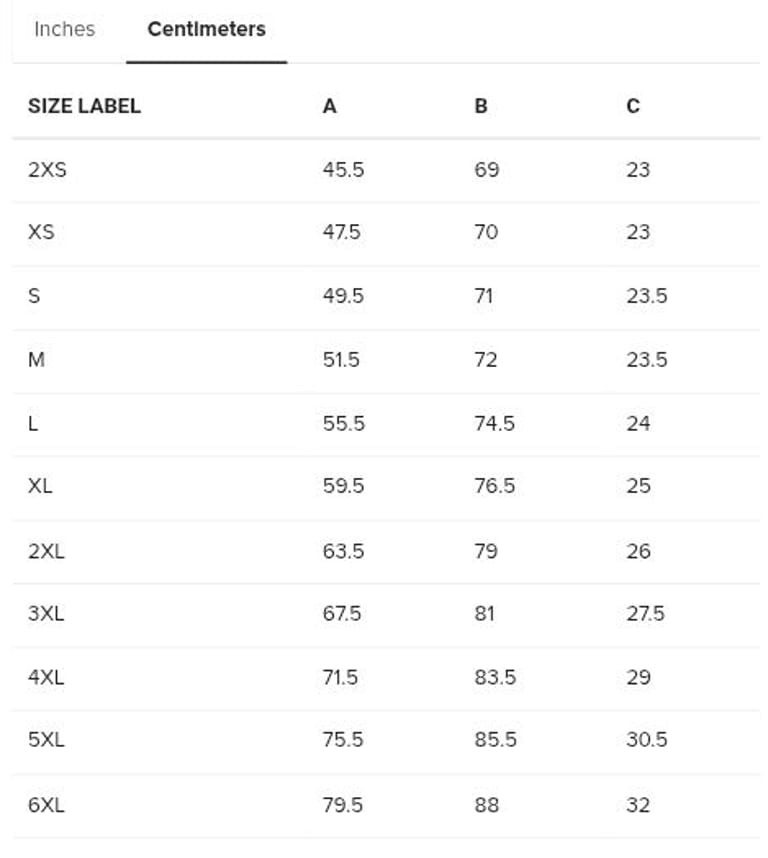Click the SIZE LABEL column header
This screenshot has height=858, width=768.
click(x=84, y=106)
